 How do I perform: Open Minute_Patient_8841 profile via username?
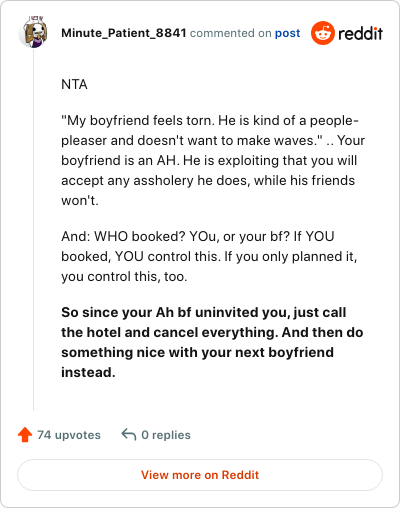point(124,33)
